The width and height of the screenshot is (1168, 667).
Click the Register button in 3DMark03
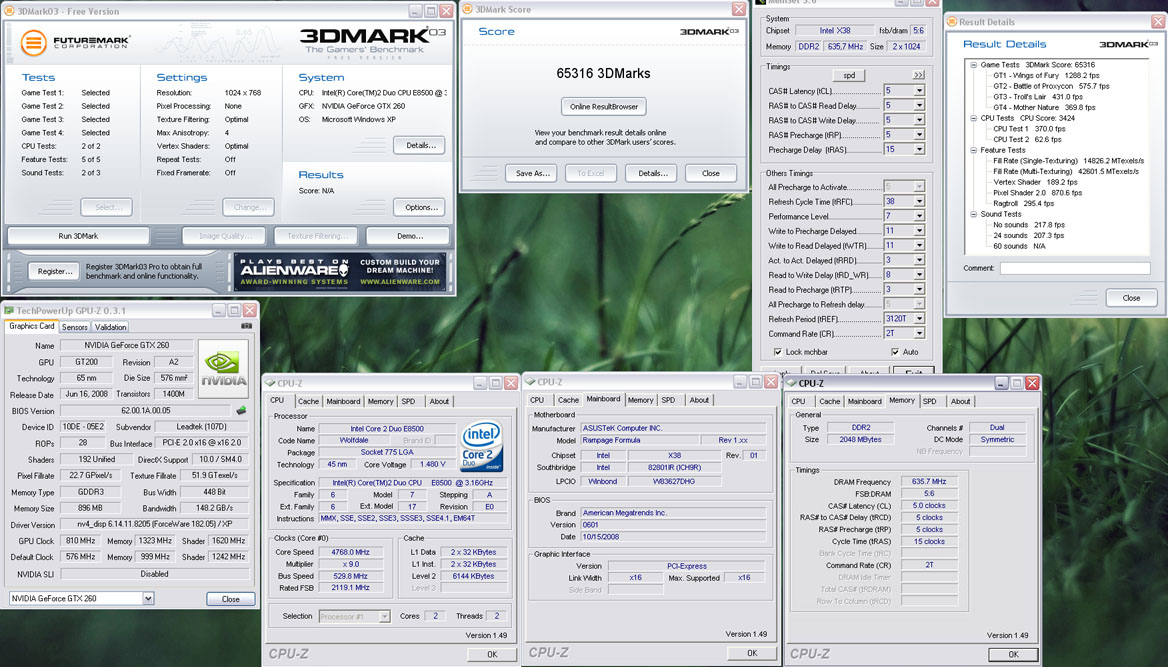[55, 271]
